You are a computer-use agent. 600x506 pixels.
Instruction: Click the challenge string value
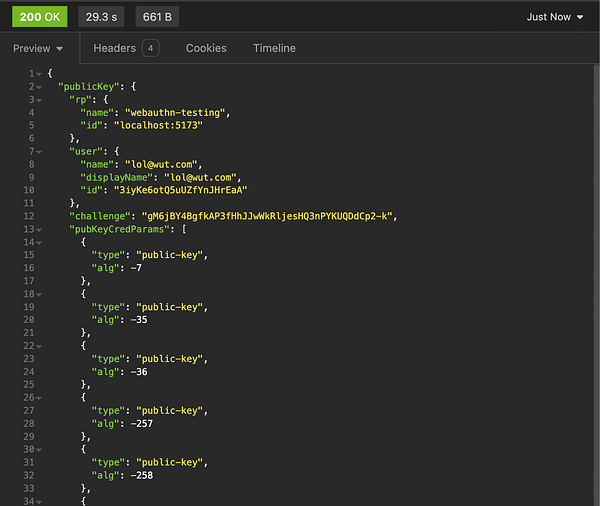267,216
